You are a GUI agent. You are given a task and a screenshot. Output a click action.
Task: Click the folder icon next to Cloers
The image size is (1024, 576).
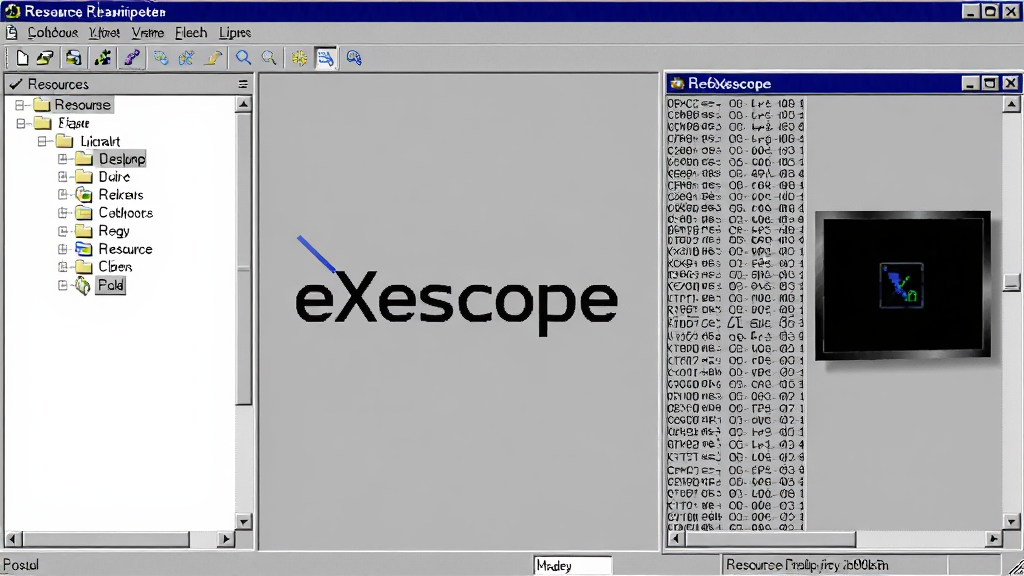84,266
